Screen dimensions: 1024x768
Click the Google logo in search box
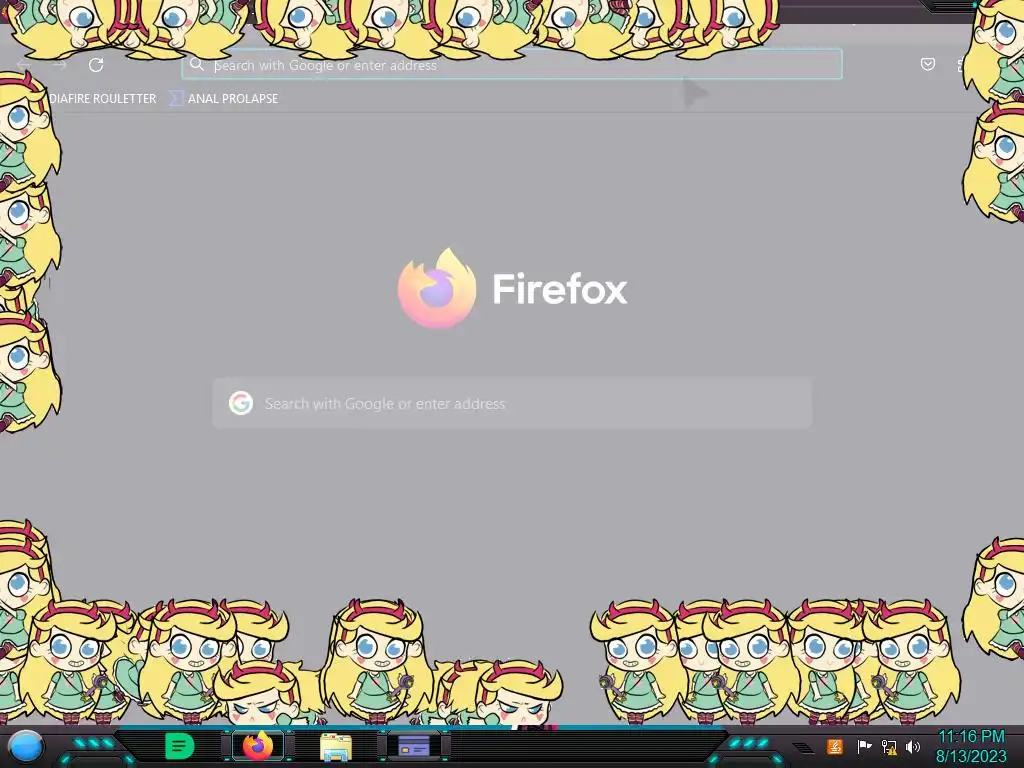click(x=240, y=403)
